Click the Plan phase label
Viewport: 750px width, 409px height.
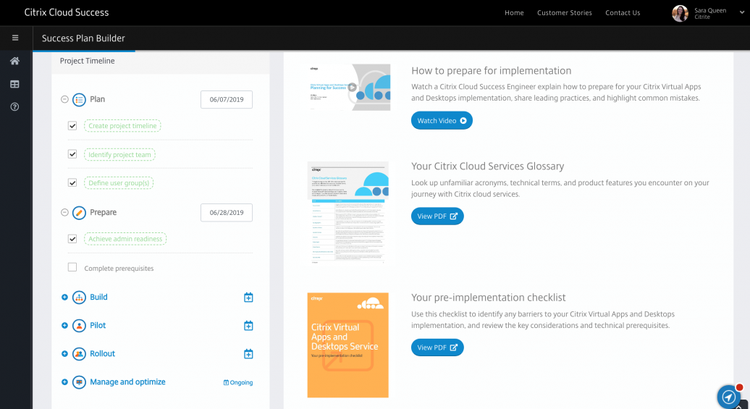pos(98,99)
